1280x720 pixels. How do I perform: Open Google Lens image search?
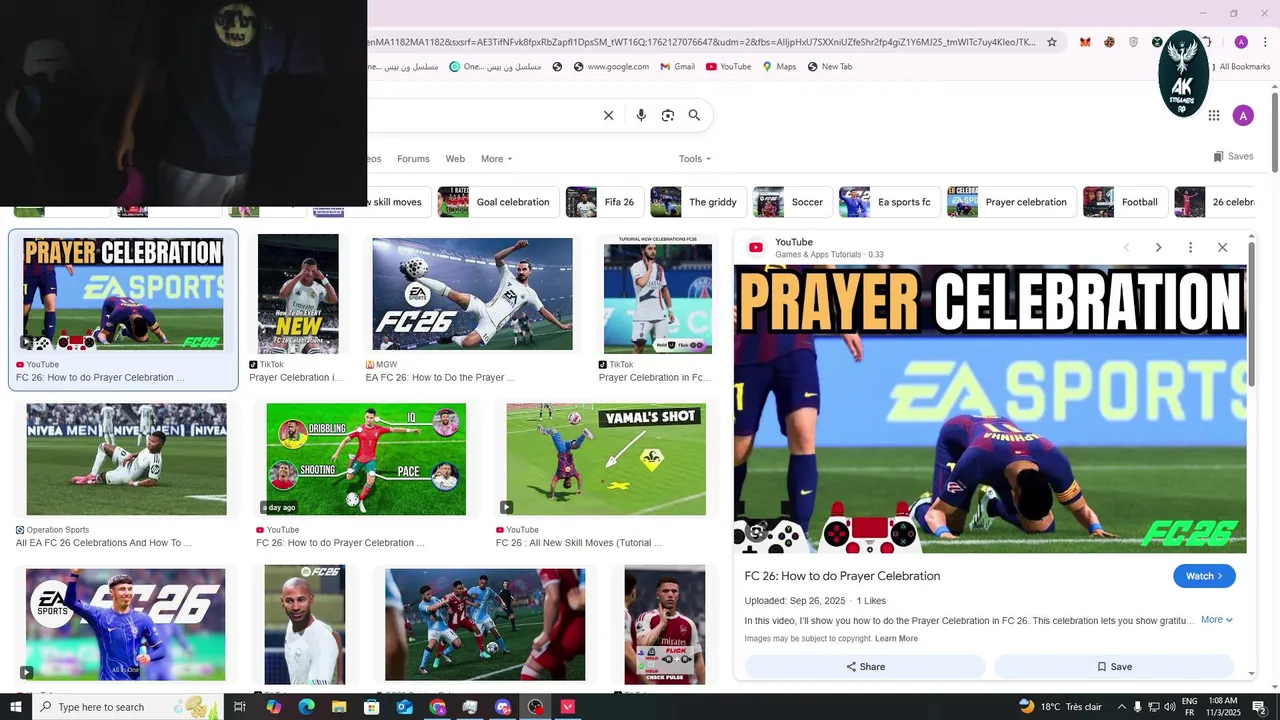pyautogui.click(x=668, y=115)
